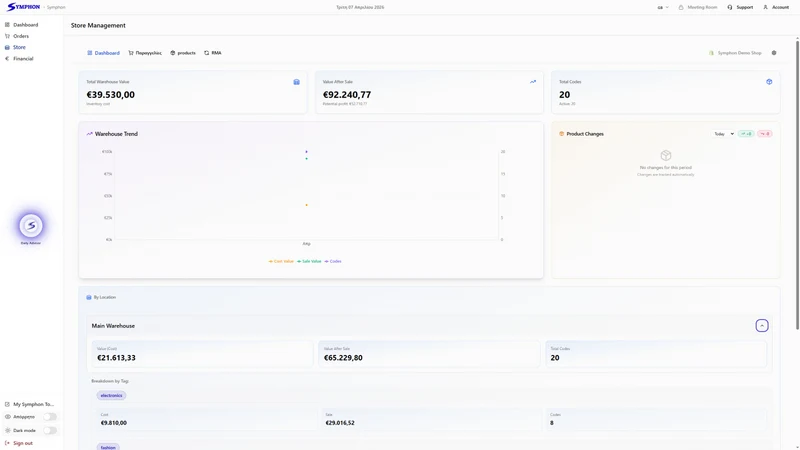Click the By Location section icon
Image resolution: width=800 pixels, height=450 pixels.
coord(89,297)
